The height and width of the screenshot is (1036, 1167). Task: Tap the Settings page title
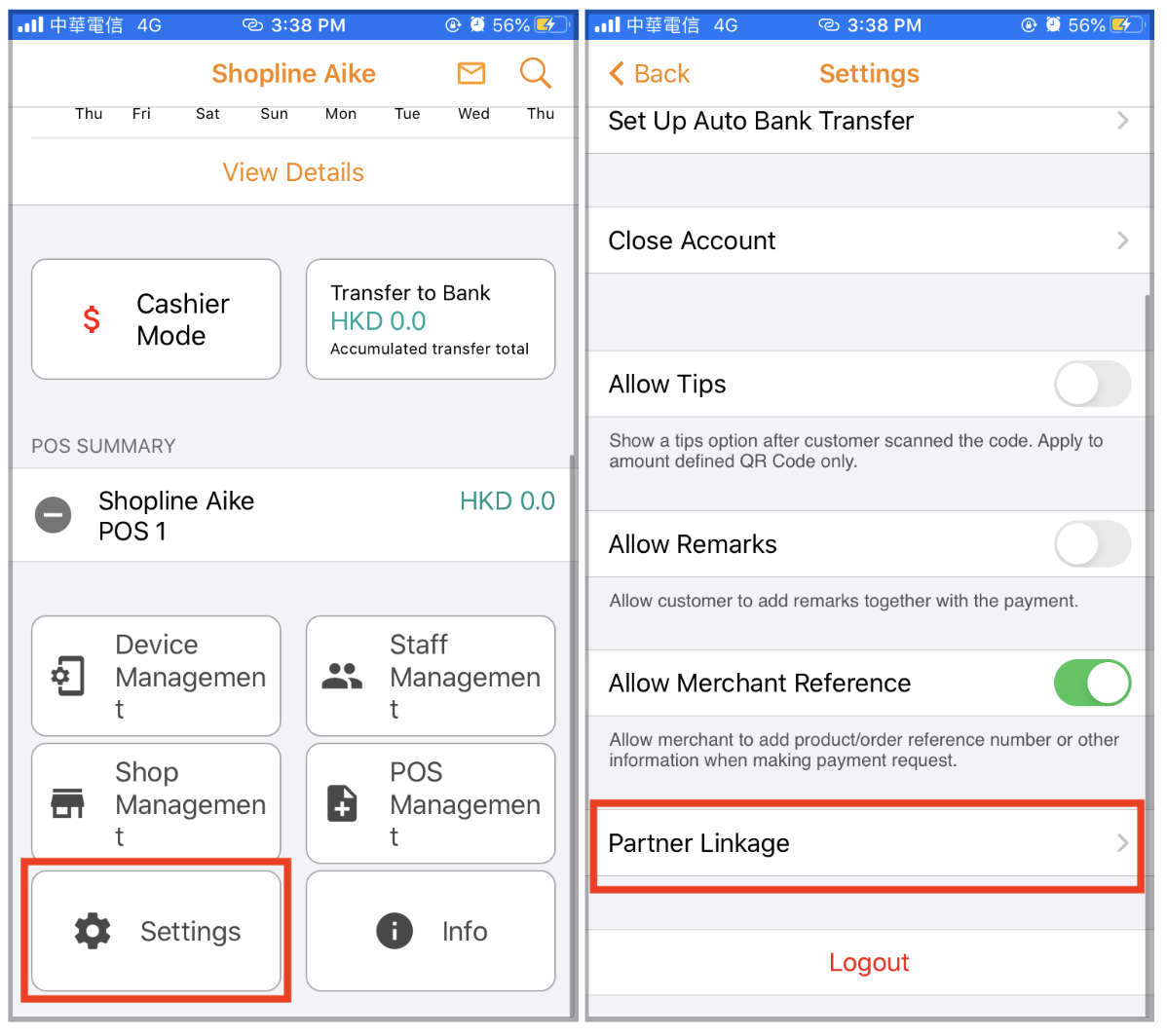click(869, 74)
